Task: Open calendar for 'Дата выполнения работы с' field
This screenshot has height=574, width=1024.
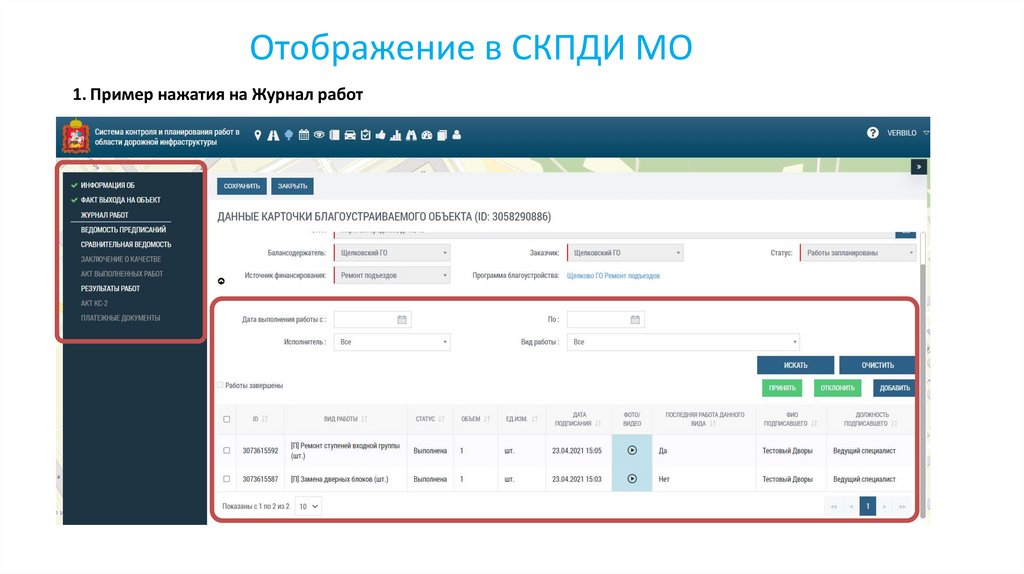Action: click(402, 319)
